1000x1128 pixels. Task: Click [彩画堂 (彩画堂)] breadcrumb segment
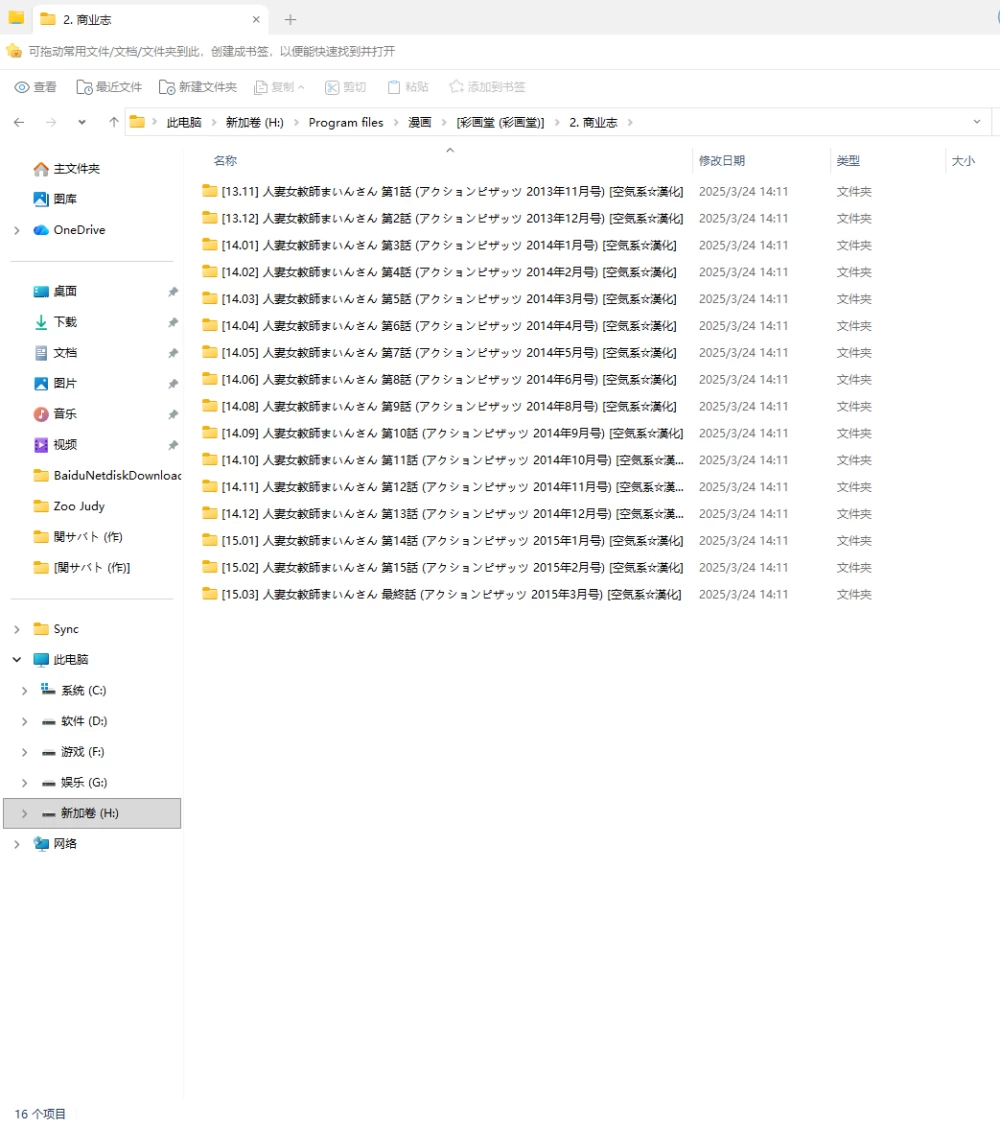pyautogui.click(x=501, y=122)
